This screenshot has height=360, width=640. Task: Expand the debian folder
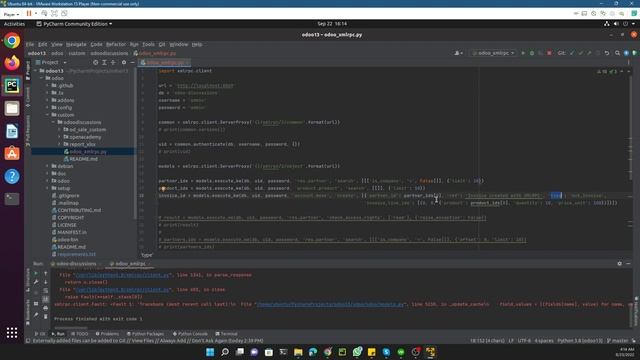(47, 166)
